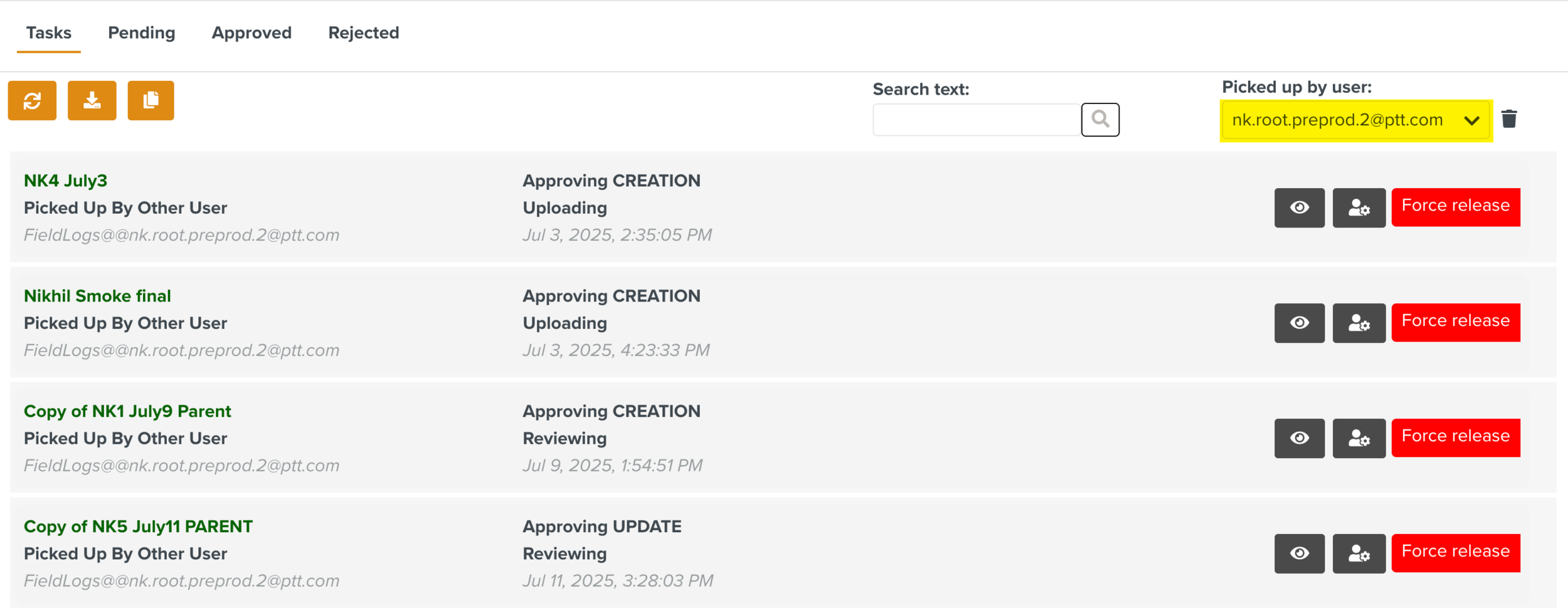Click the orange refresh icon button

[32, 100]
